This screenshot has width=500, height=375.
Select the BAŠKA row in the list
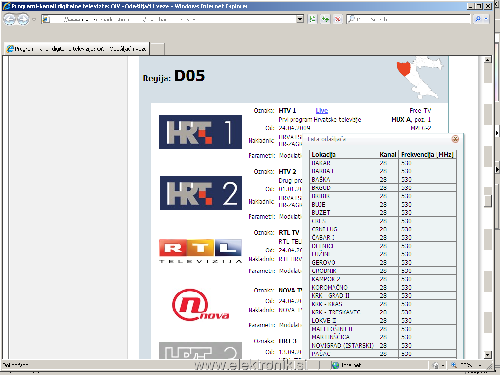tap(382, 179)
